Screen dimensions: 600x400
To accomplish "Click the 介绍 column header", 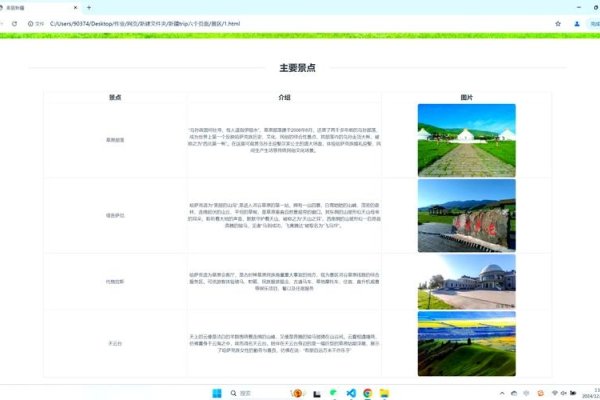I will click(284, 97).
